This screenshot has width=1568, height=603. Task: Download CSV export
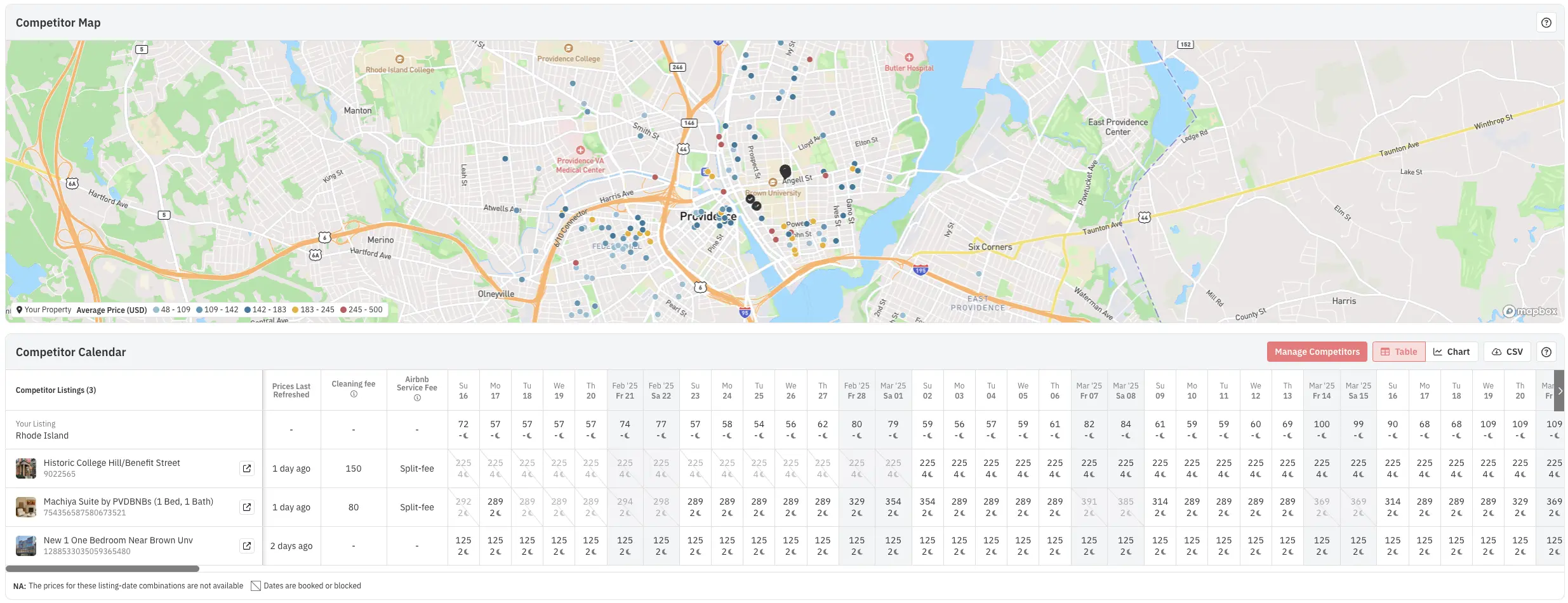(1507, 352)
